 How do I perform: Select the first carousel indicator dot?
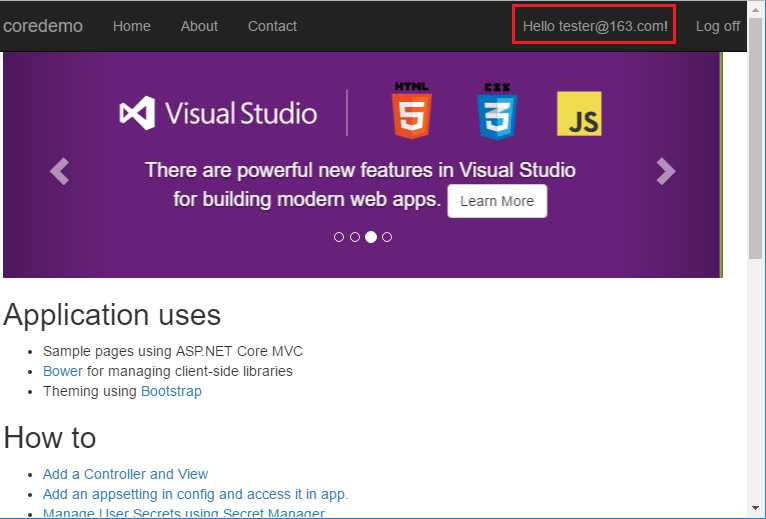[339, 237]
